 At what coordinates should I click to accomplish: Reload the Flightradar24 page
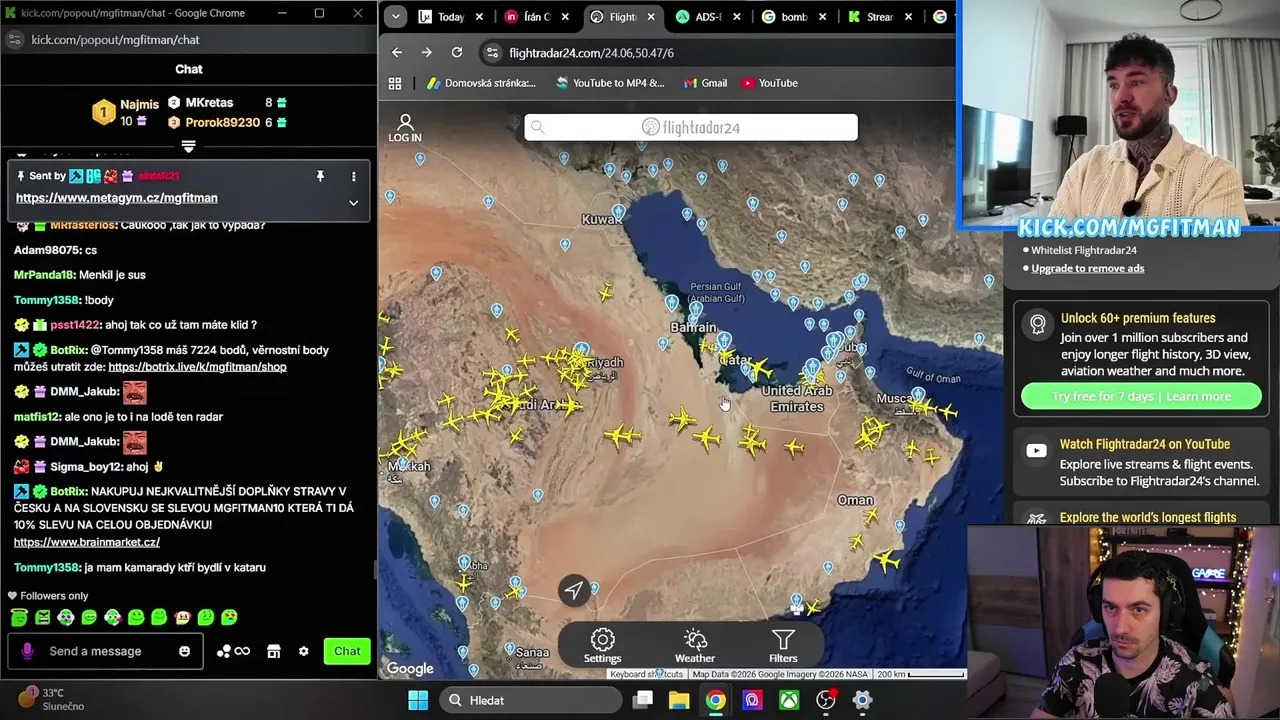pos(457,52)
